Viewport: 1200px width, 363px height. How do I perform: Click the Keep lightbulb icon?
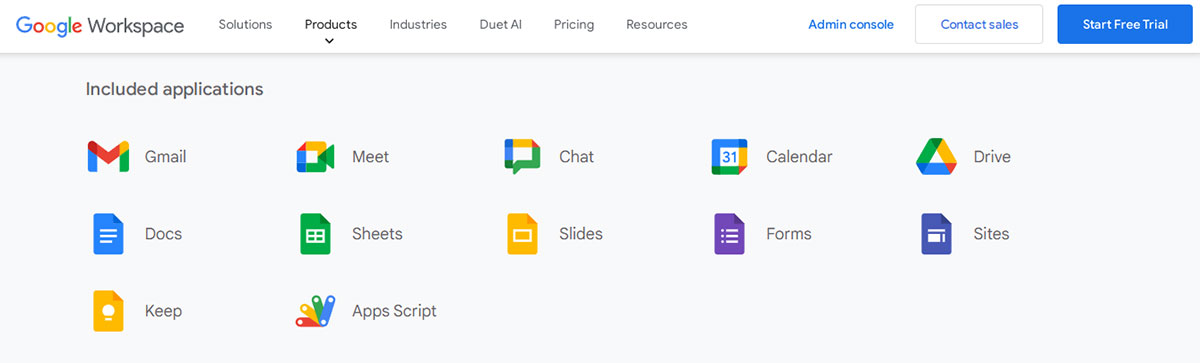[x=108, y=311]
